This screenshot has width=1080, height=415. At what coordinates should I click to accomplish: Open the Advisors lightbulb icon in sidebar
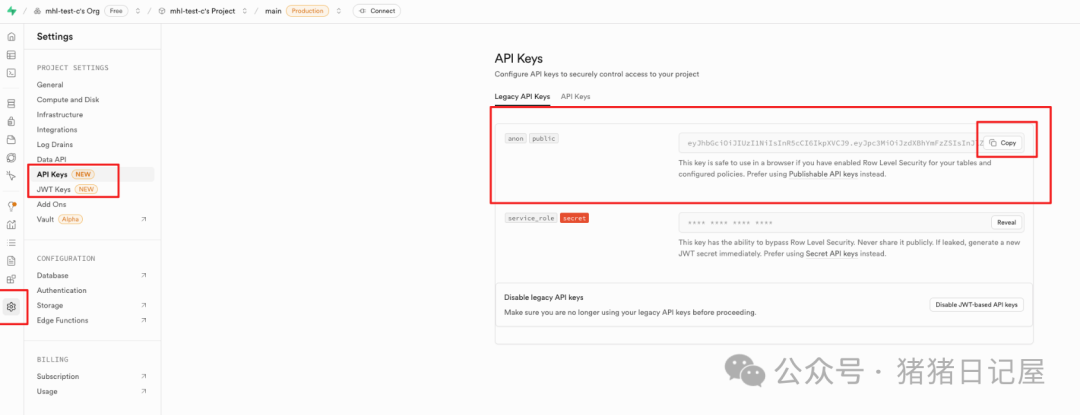click(x=11, y=206)
